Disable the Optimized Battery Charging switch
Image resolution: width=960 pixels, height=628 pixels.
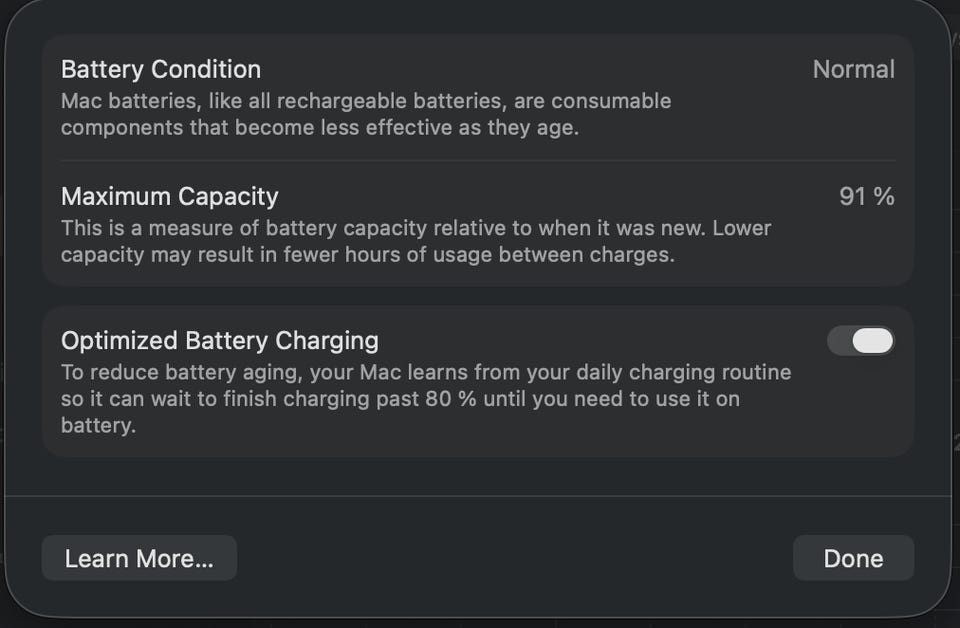860,341
